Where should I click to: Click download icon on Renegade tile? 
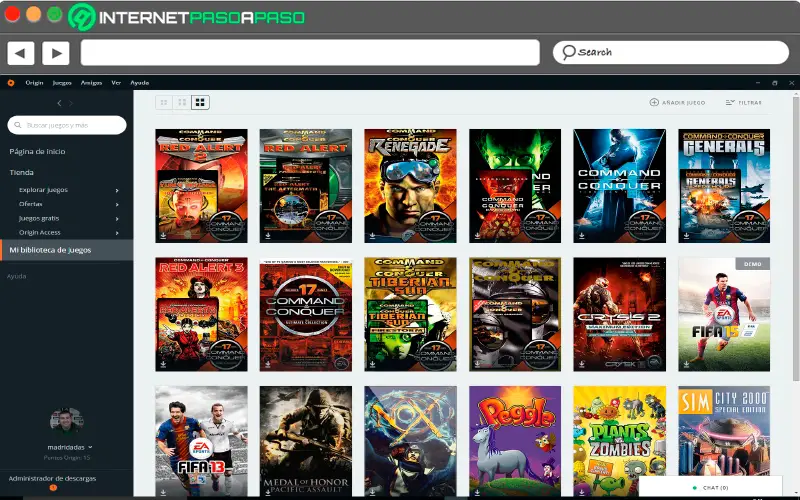tap(372, 236)
